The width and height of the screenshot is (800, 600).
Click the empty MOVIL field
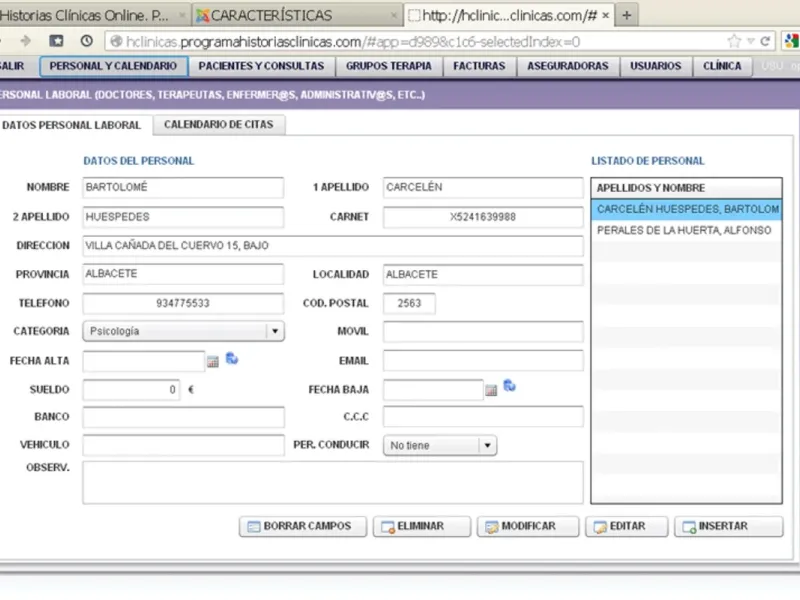[x=483, y=332]
